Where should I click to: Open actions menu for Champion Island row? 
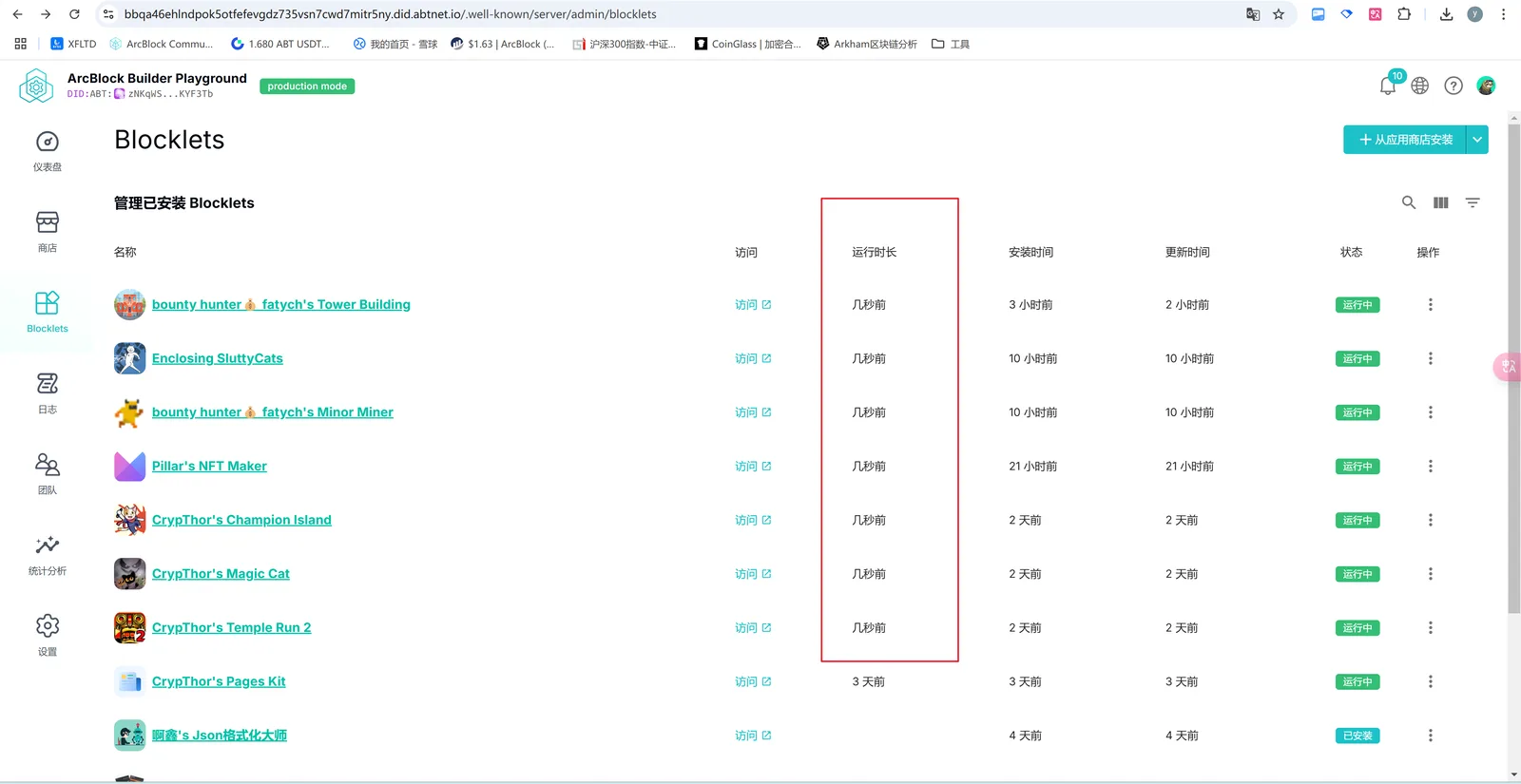coord(1430,520)
